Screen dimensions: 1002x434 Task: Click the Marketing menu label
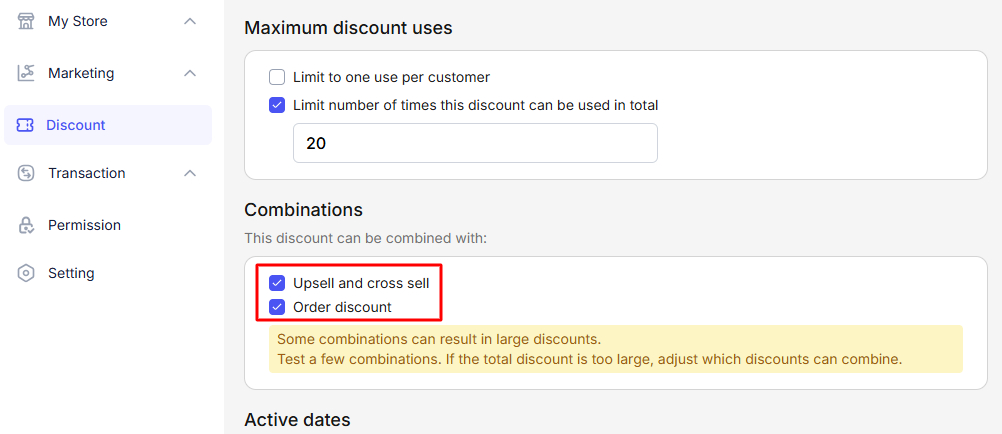point(81,73)
